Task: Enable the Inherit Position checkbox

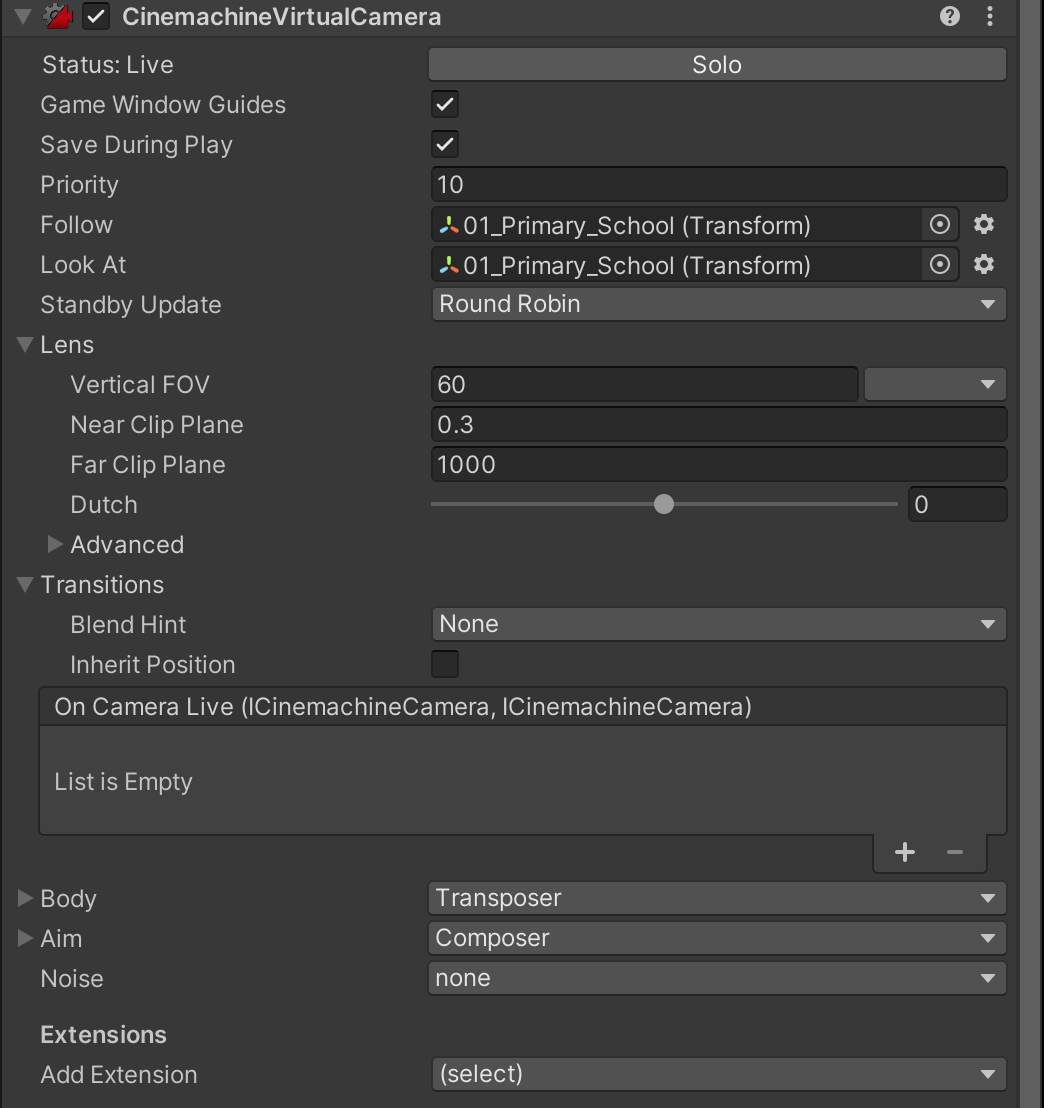Action: (x=445, y=664)
